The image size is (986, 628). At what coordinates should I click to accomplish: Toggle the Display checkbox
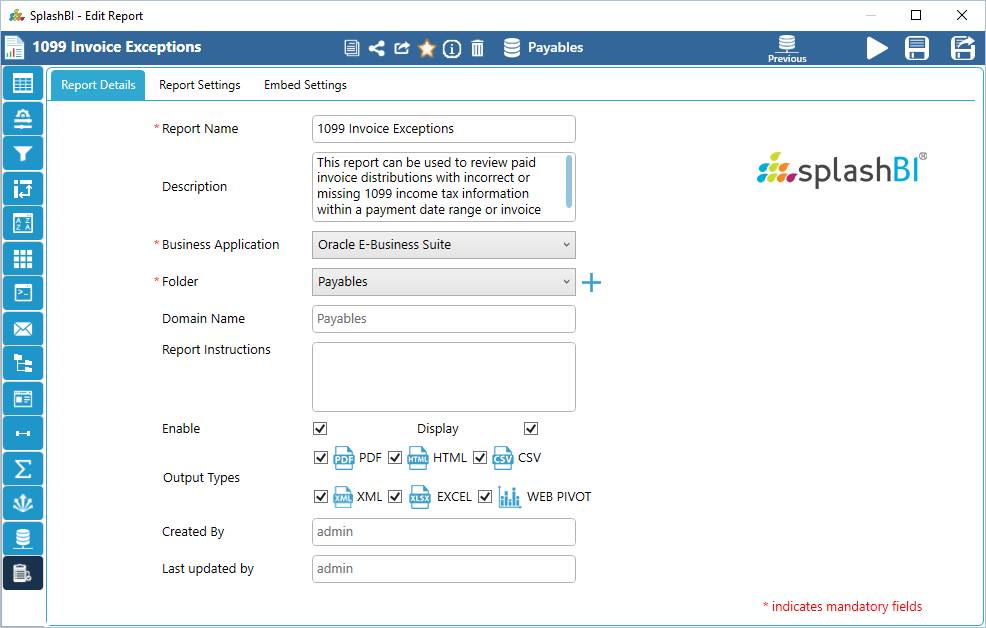click(531, 429)
